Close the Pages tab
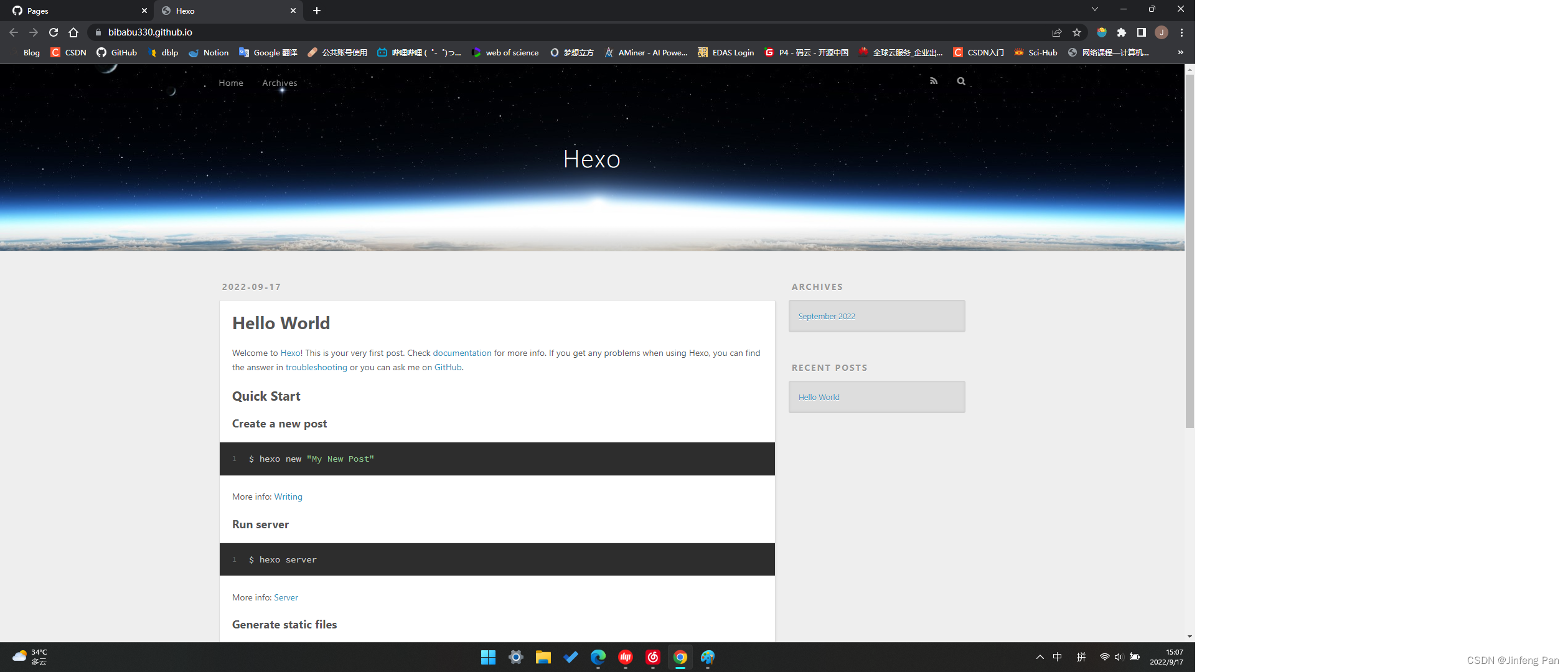The width and height of the screenshot is (1568, 672). click(144, 11)
